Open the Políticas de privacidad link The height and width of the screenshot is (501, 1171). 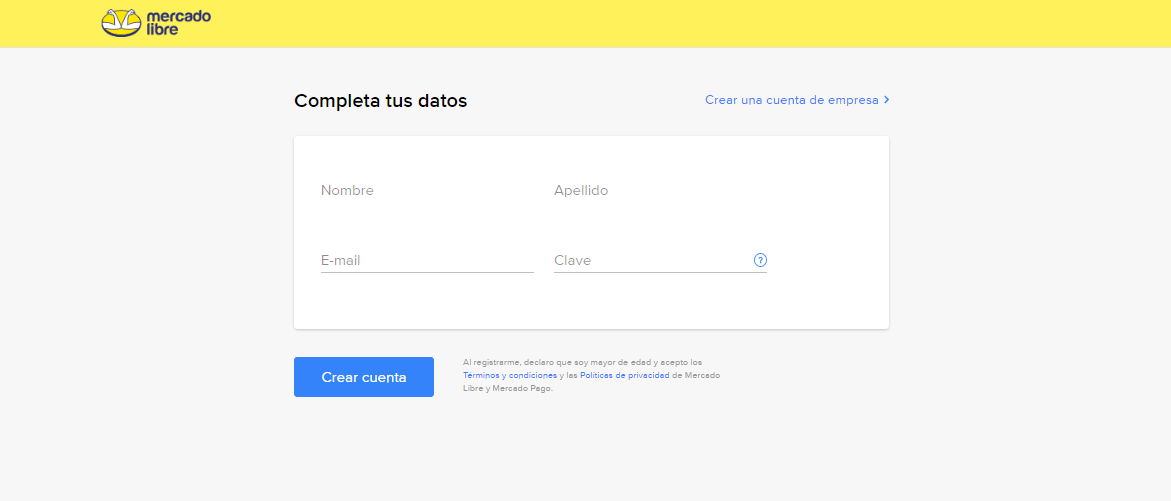click(624, 375)
